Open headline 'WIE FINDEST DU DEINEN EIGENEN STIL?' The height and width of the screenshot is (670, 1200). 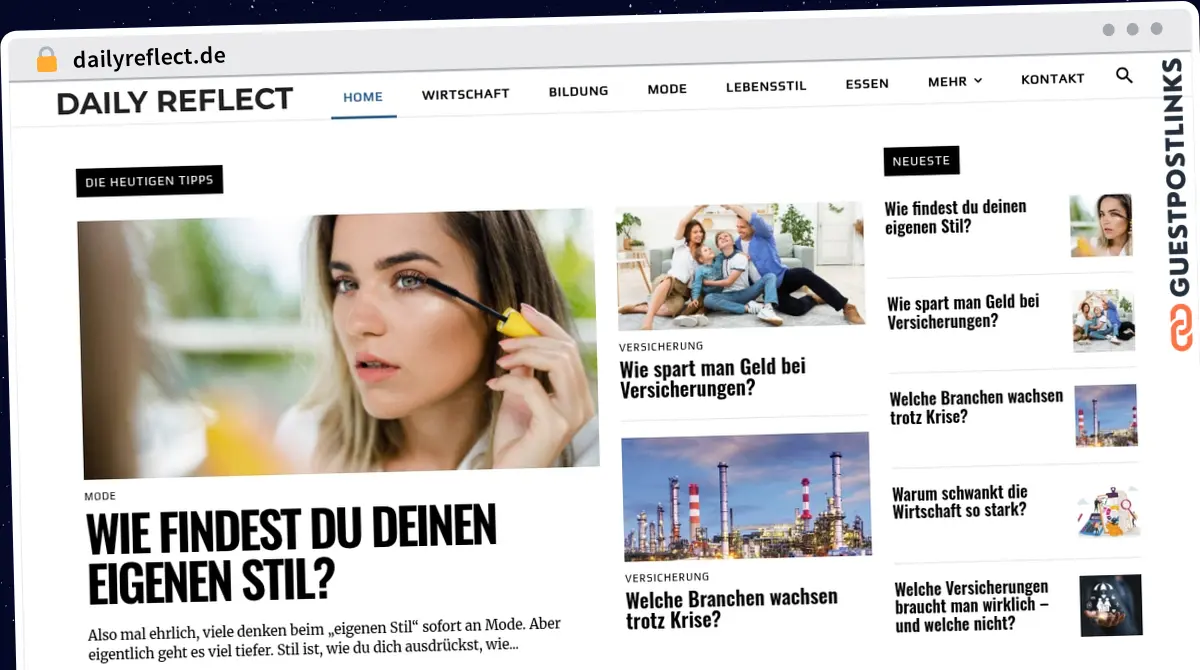pos(291,552)
